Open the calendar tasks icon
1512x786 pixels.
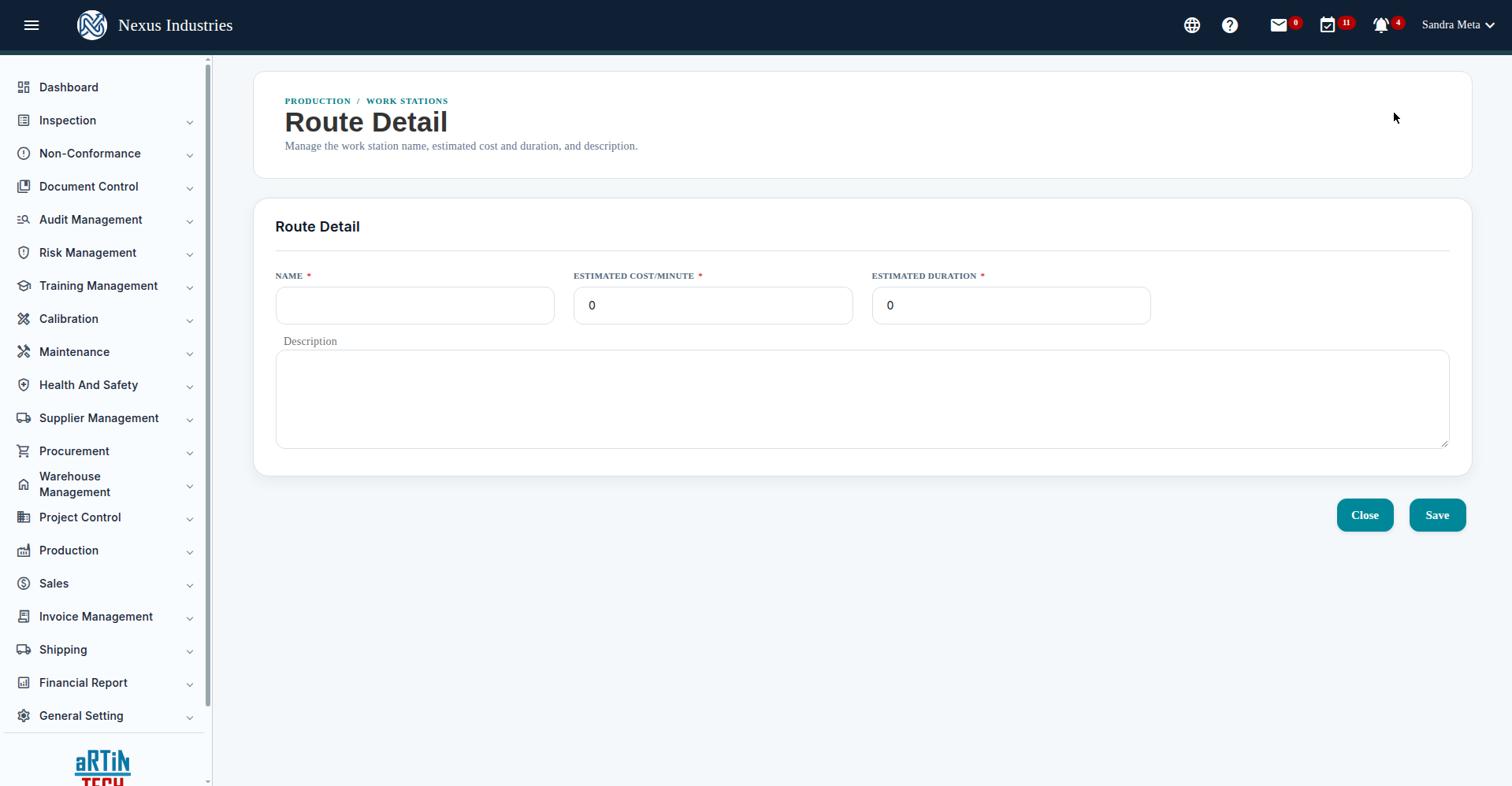click(1328, 25)
